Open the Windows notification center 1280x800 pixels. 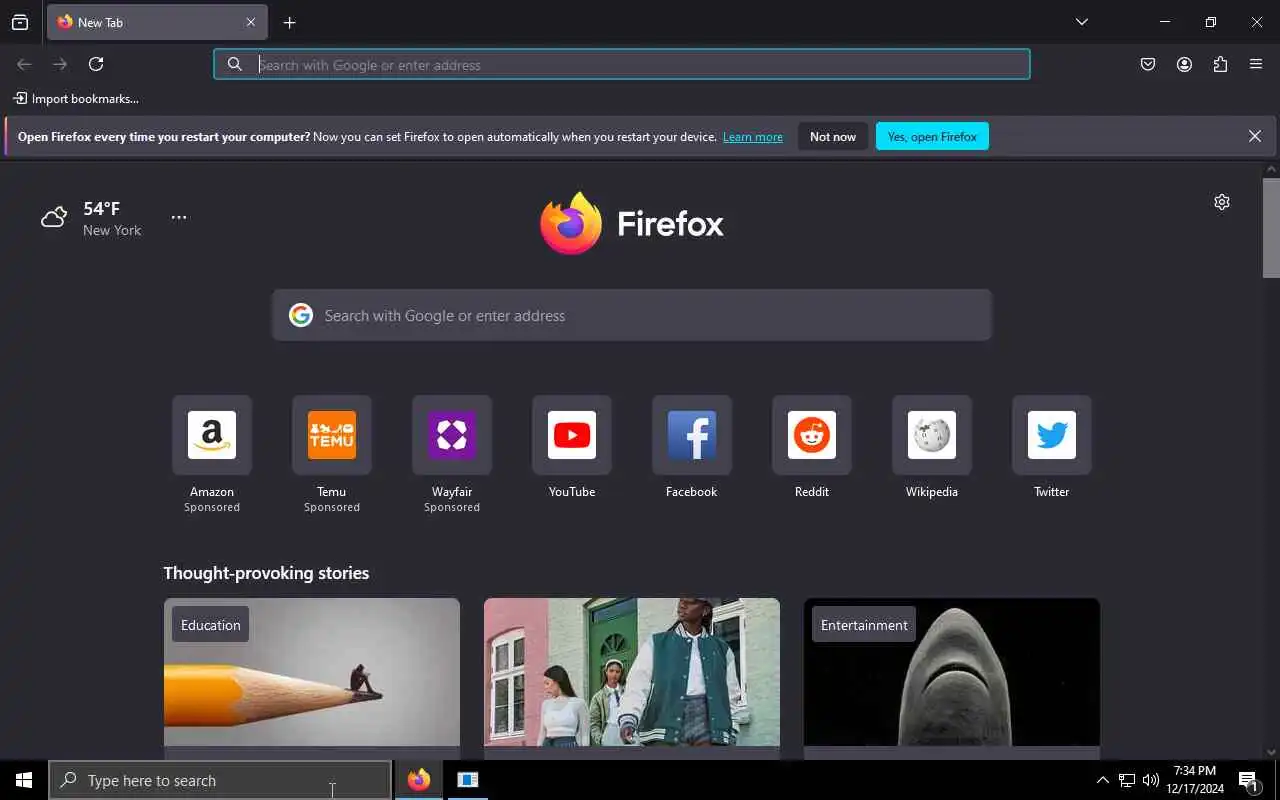pos(1249,780)
